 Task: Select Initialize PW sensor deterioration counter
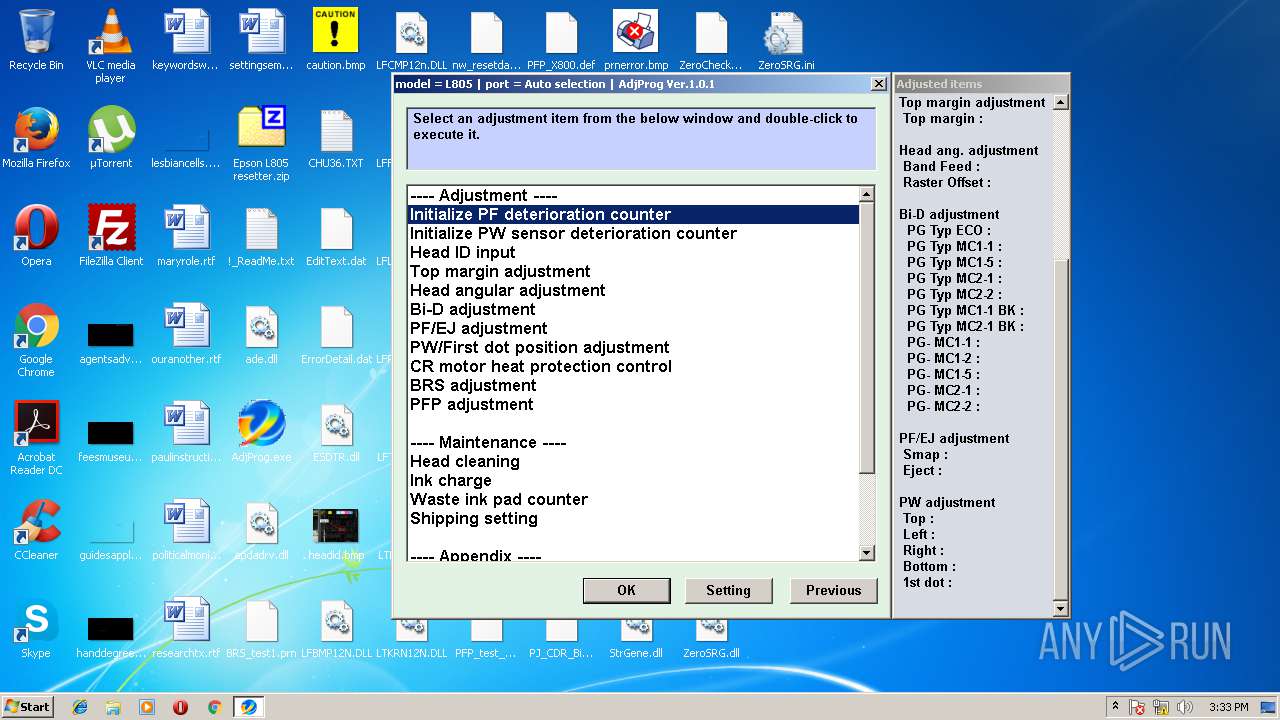[x=633, y=233]
